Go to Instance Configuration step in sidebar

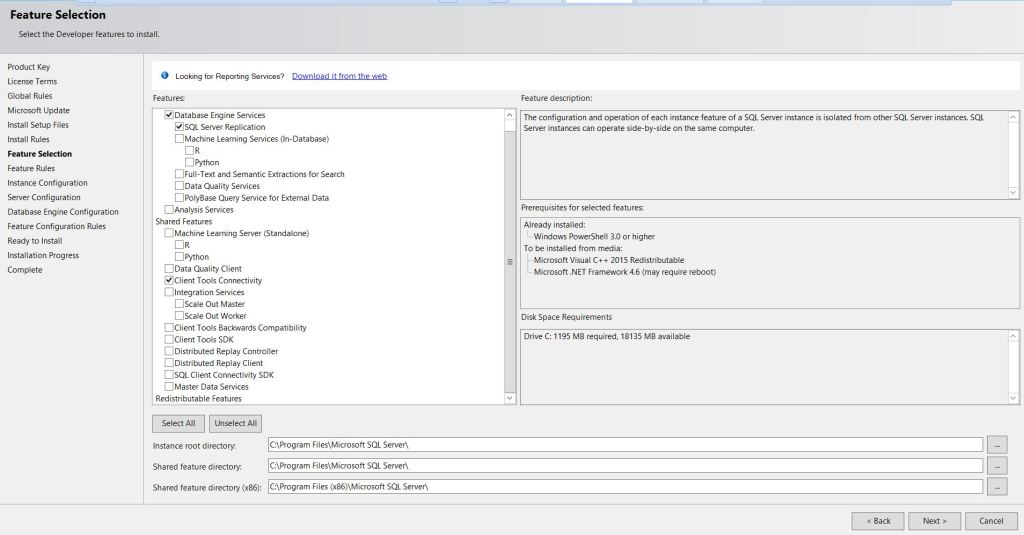click(x=47, y=183)
